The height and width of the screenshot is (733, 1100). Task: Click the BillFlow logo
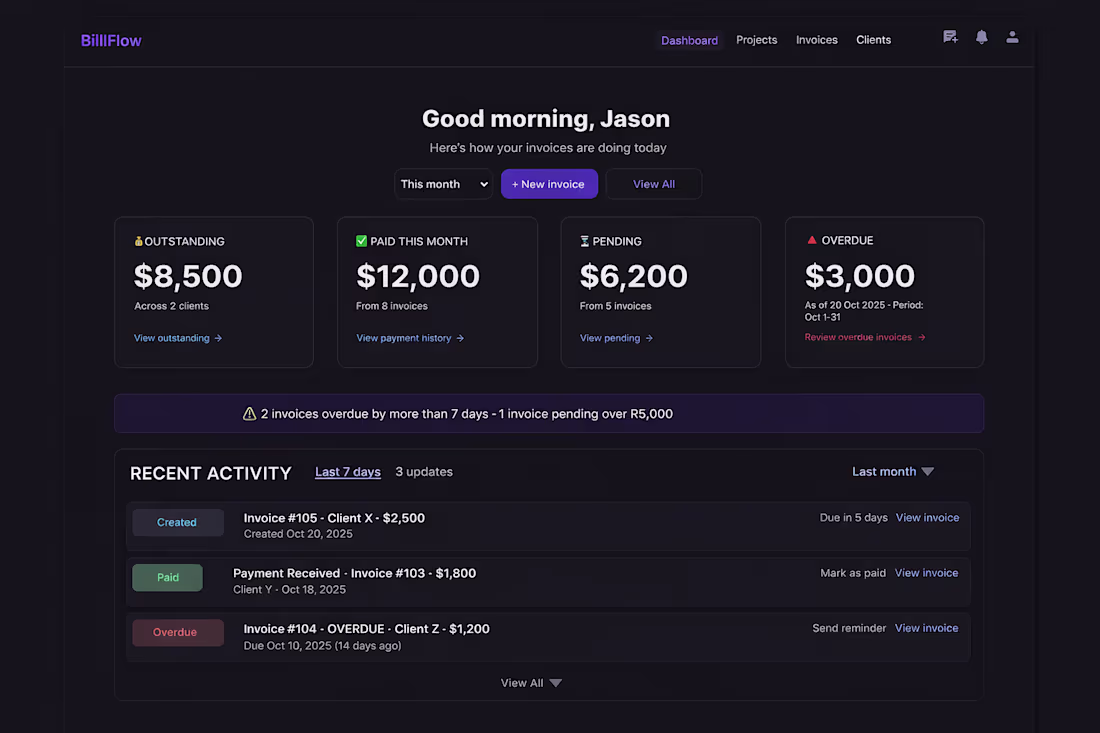110,39
